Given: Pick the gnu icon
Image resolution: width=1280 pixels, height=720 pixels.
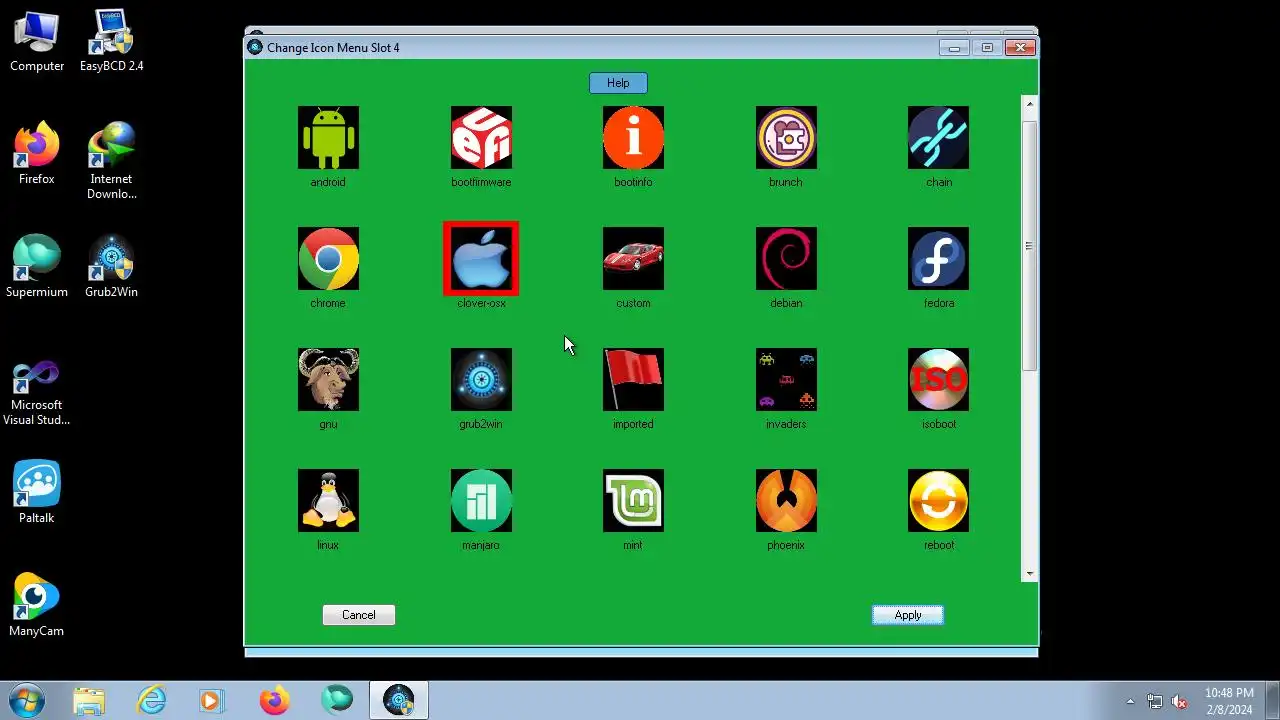Looking at the screenshot, I should point(328,380).
